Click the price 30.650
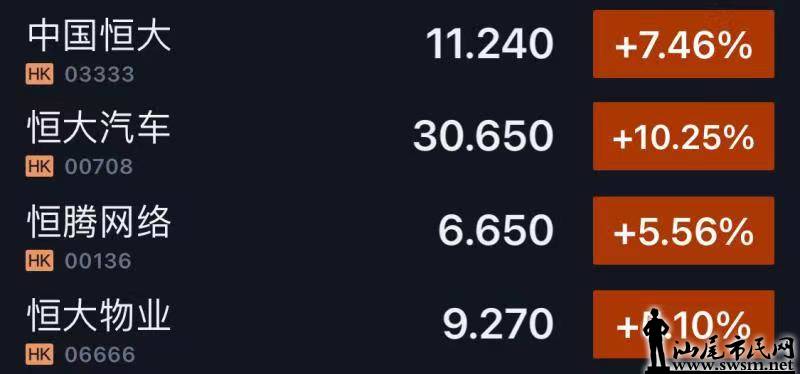800x374 pixels. click(x=483, y=136)
